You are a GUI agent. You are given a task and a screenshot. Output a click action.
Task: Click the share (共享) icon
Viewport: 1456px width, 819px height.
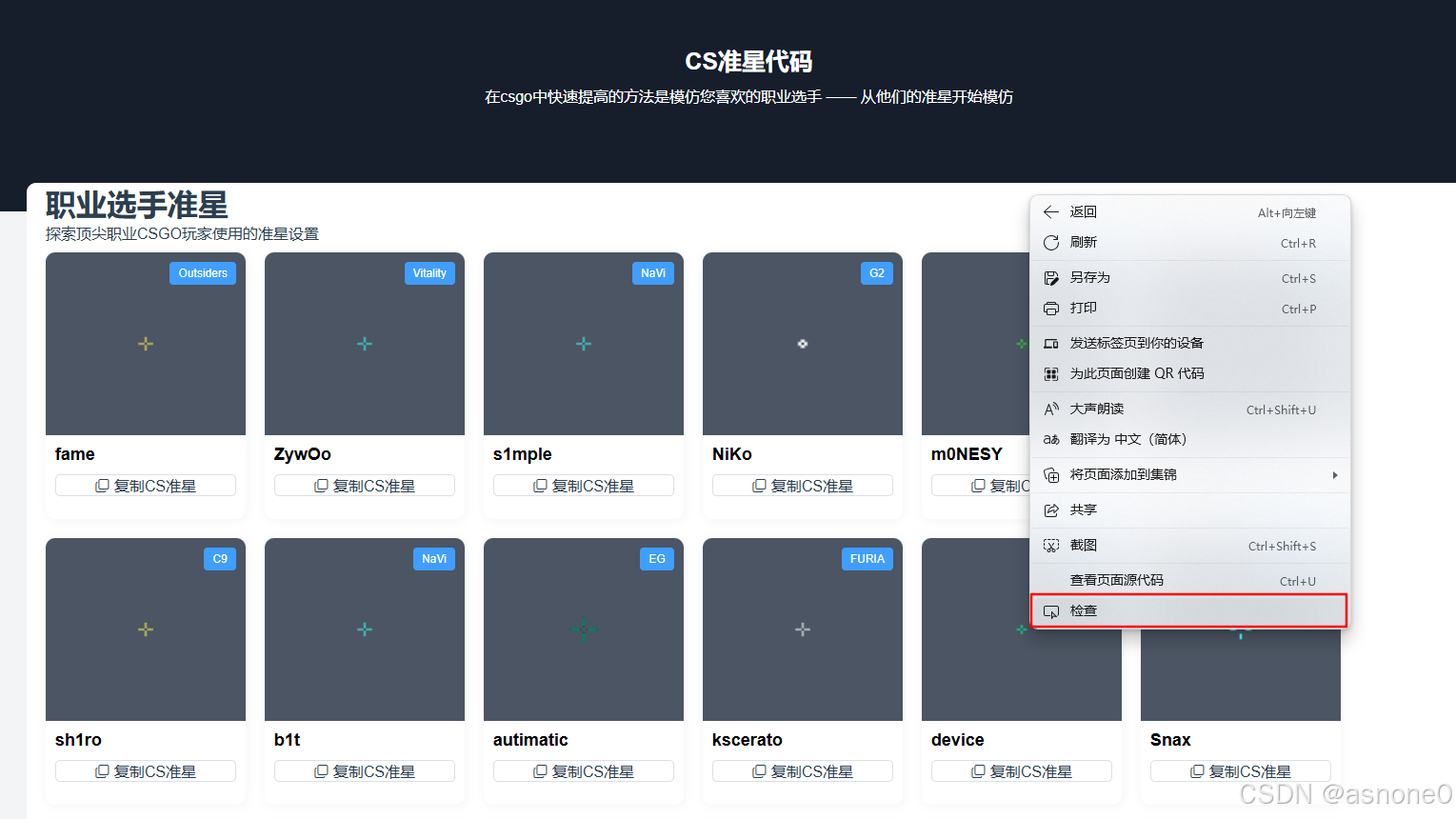coord(1051,510)
